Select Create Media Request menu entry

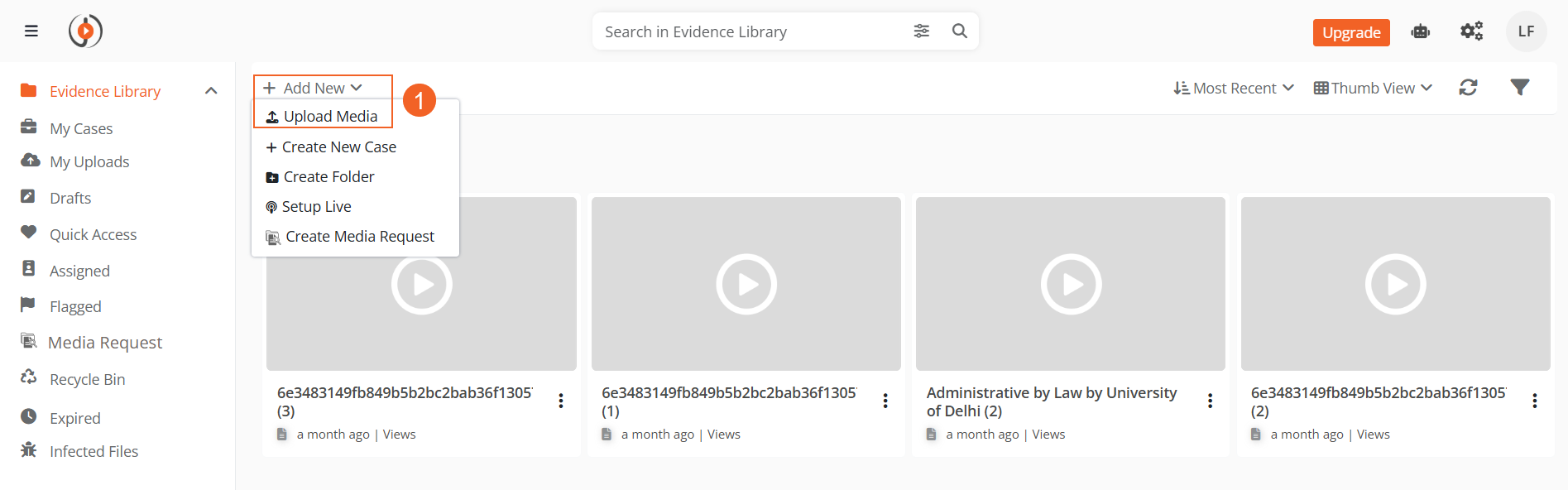point(350,236)
